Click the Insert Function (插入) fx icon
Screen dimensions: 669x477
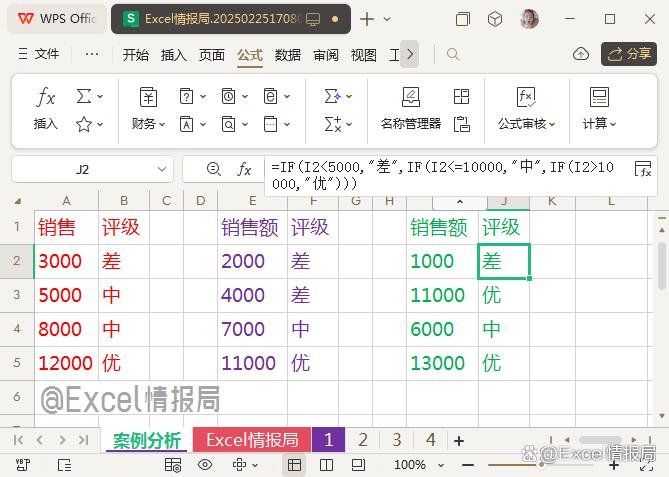46,98
